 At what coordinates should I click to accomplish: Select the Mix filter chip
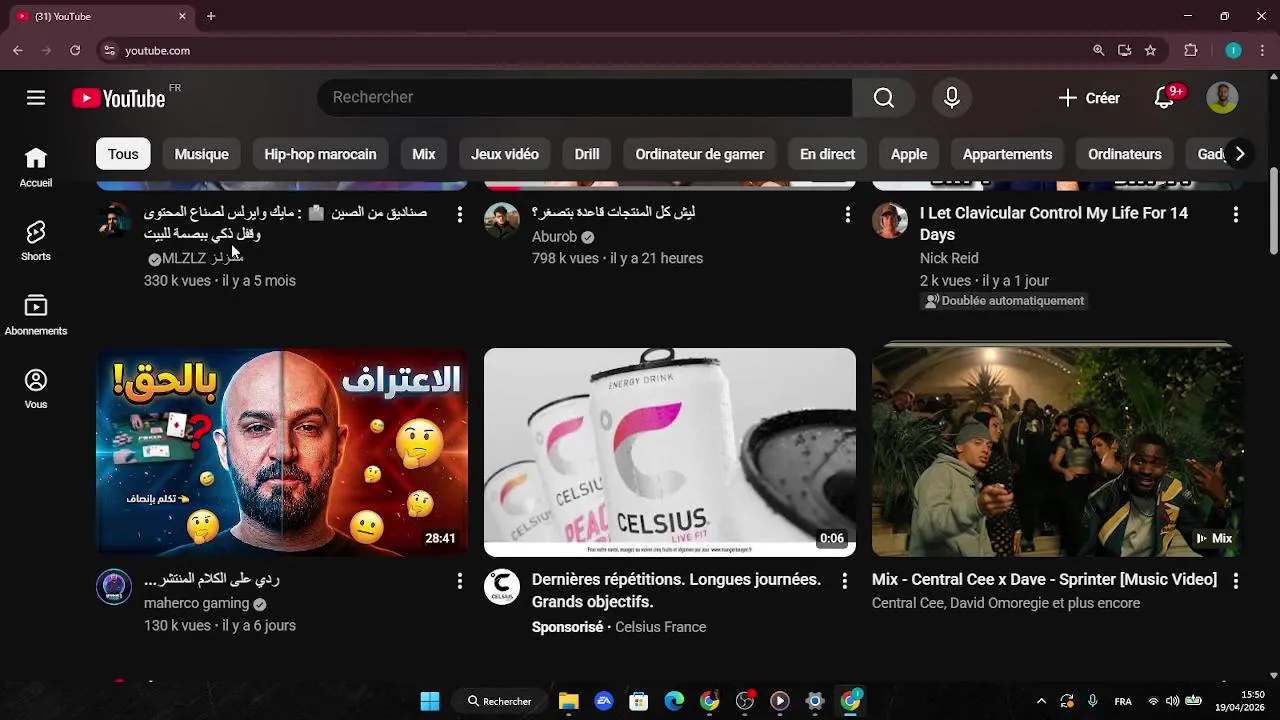pyautogui.click(x=424, y=154)
